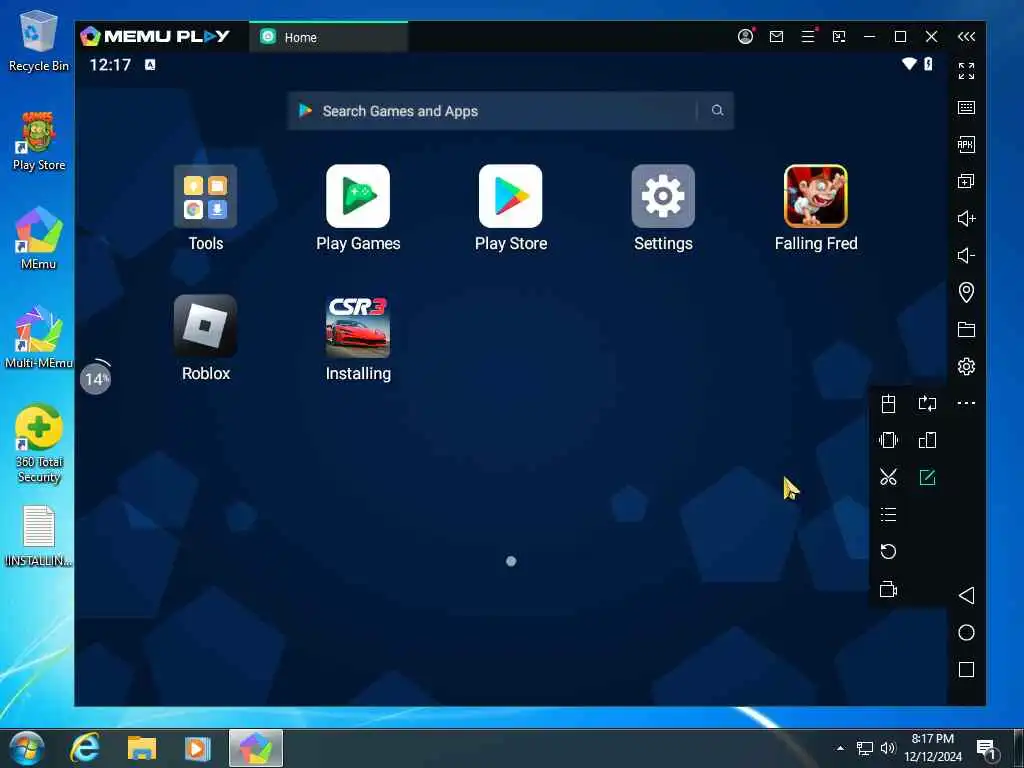Click the 14% install progress indicator
The width and height of the screenshot is (1024, 768).
(95, 377)
